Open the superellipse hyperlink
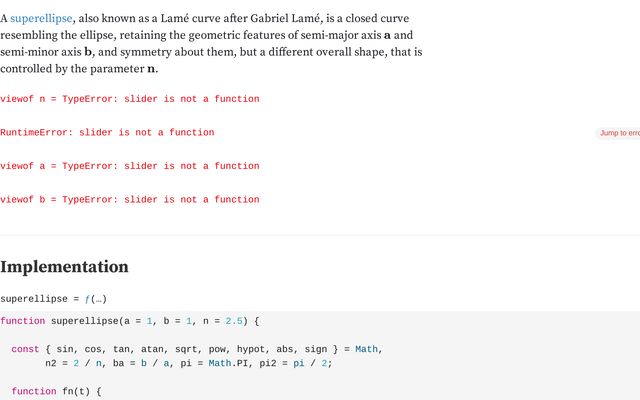Image resolution: width=640 pixels, height=400 pixels. (41, 18)
